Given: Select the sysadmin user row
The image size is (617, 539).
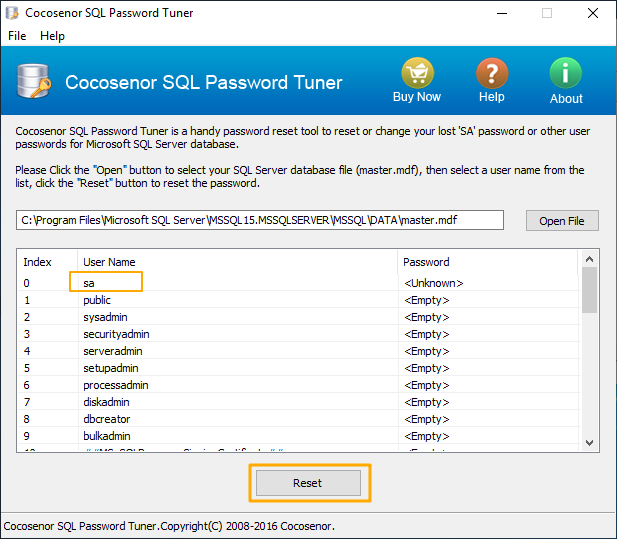Looking at the screenshot, I should point(298,317).
